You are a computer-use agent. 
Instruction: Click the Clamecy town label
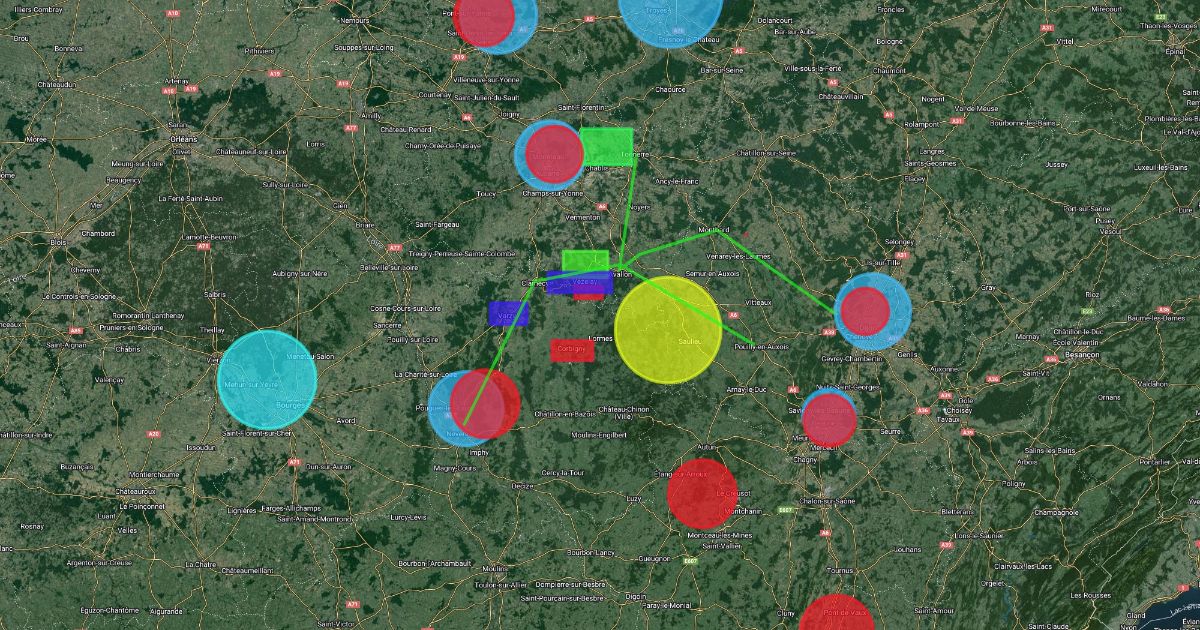point(534,283)
